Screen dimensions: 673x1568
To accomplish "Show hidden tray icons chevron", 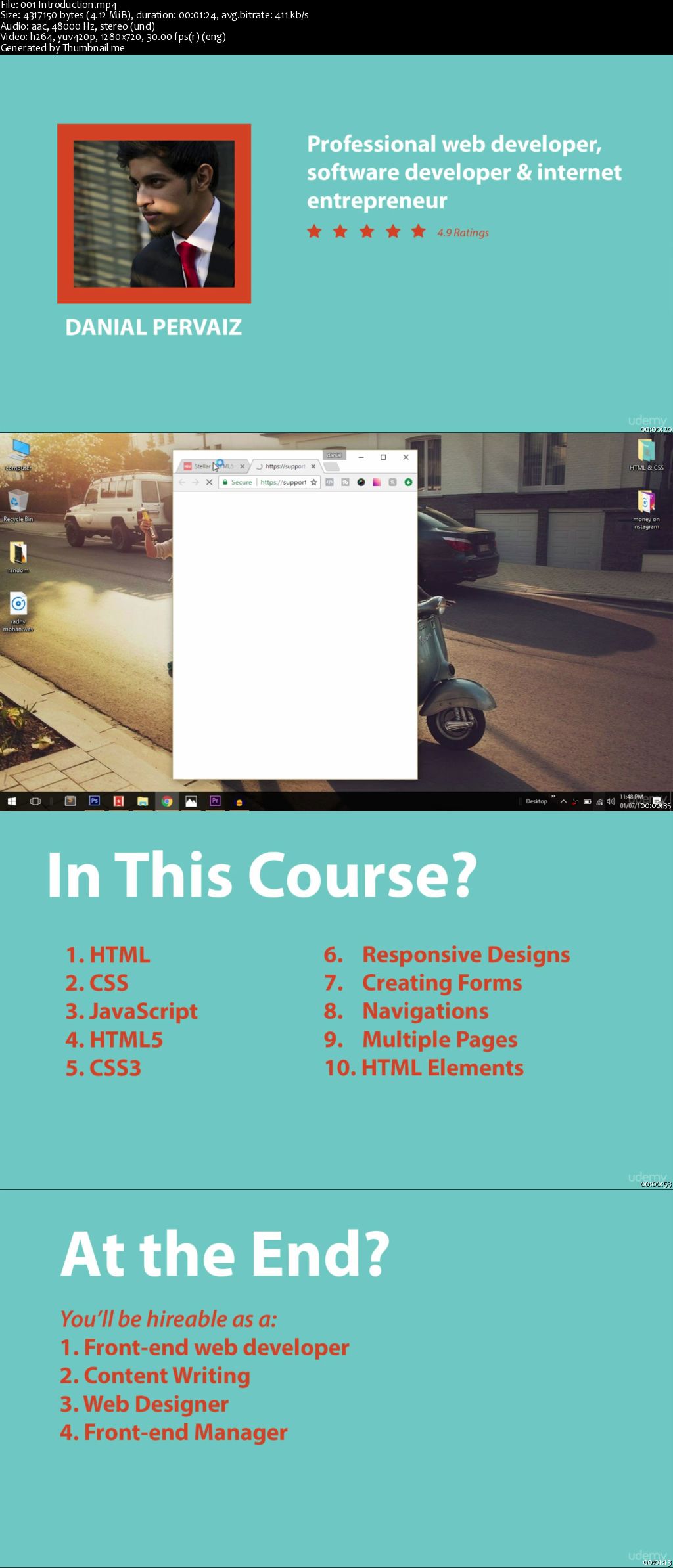I will point(563,801).
